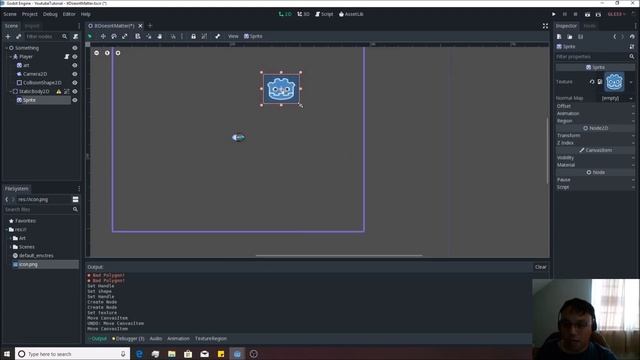Image resolution: width=640 pixels, height=360 pixels.
Task: Open the Debug menu
Action: click(50, 14)
